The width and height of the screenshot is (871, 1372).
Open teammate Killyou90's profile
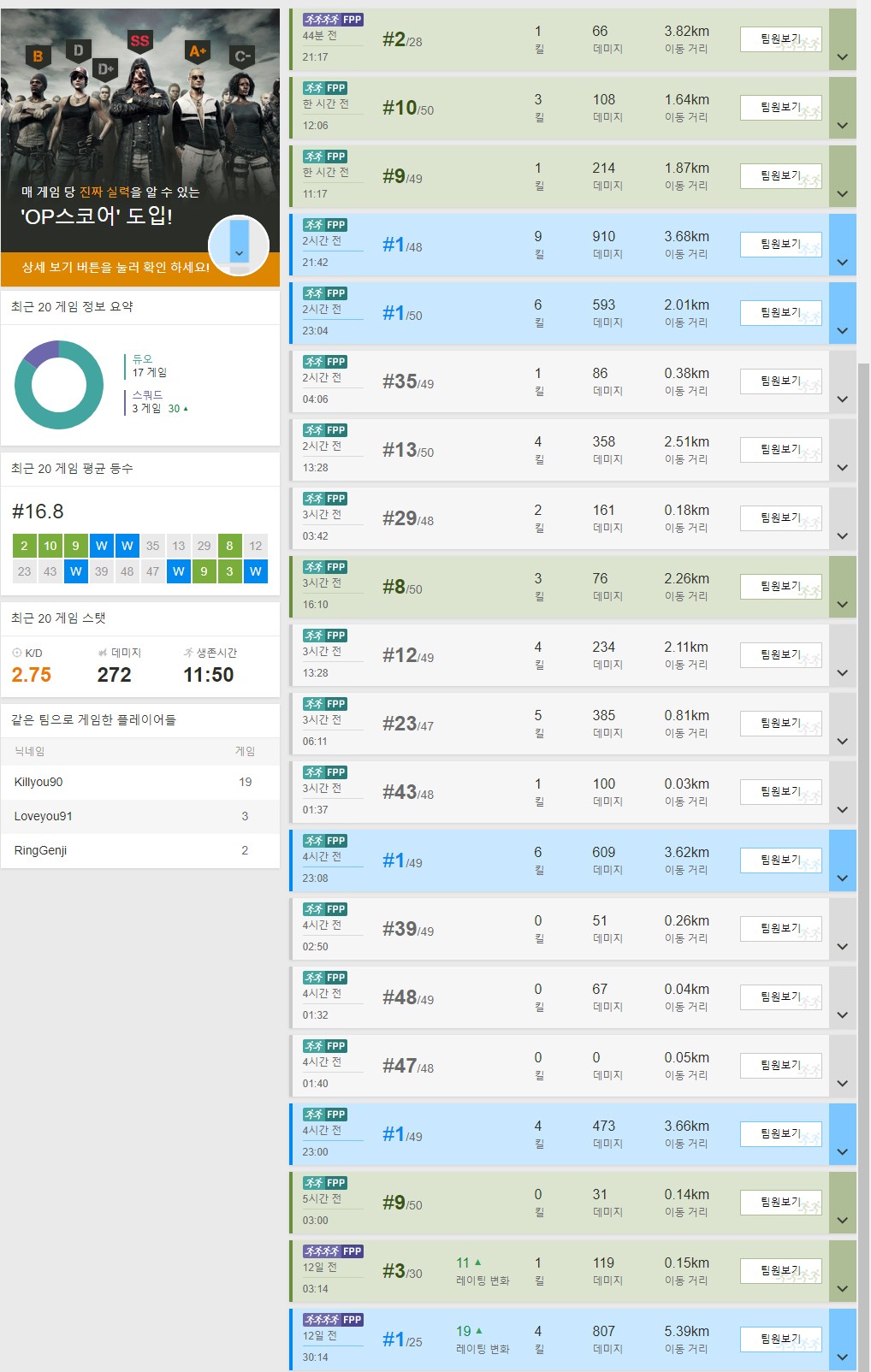coord(39,782)
